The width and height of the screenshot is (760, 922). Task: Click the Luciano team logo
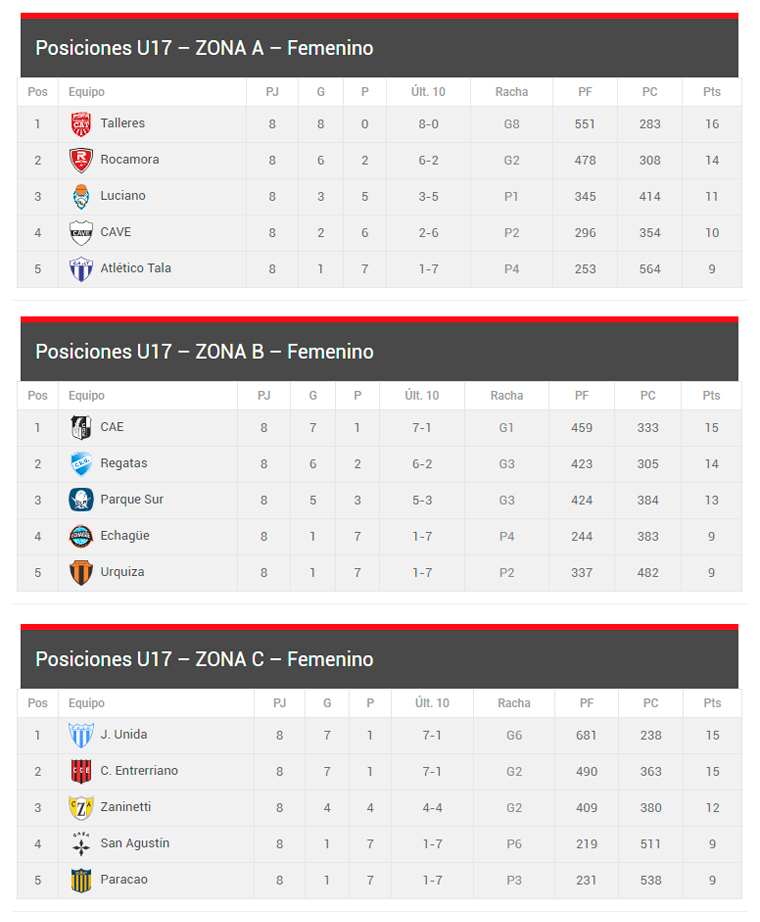click(x=81, y=197)
